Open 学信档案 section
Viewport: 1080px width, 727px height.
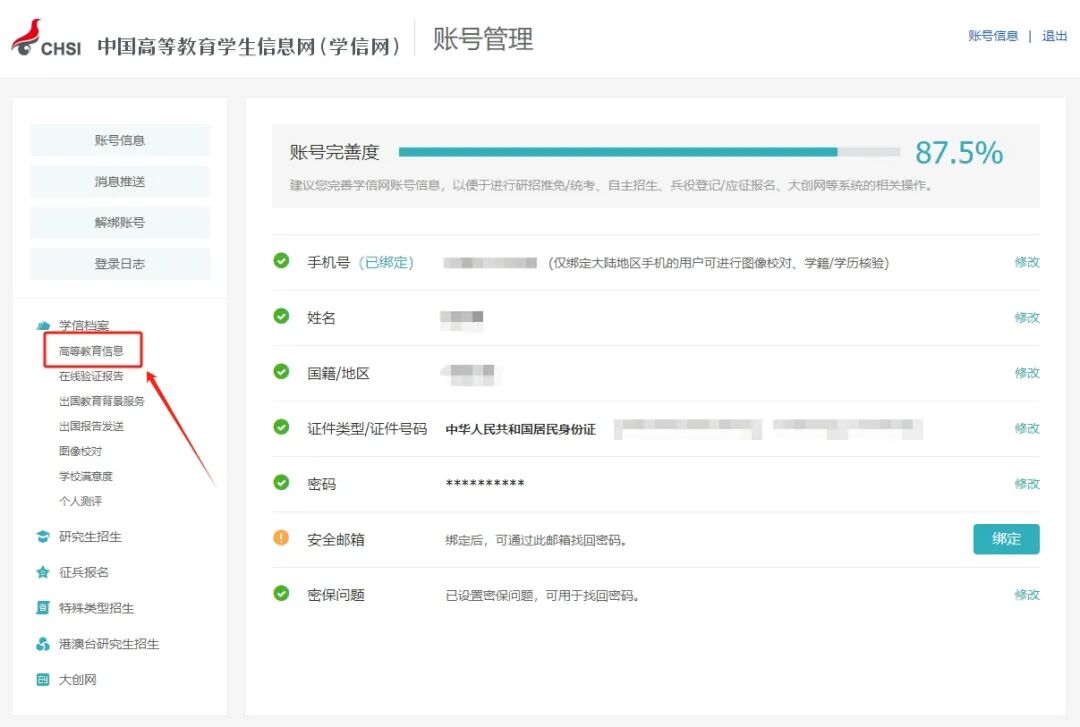tap(84, 325)
